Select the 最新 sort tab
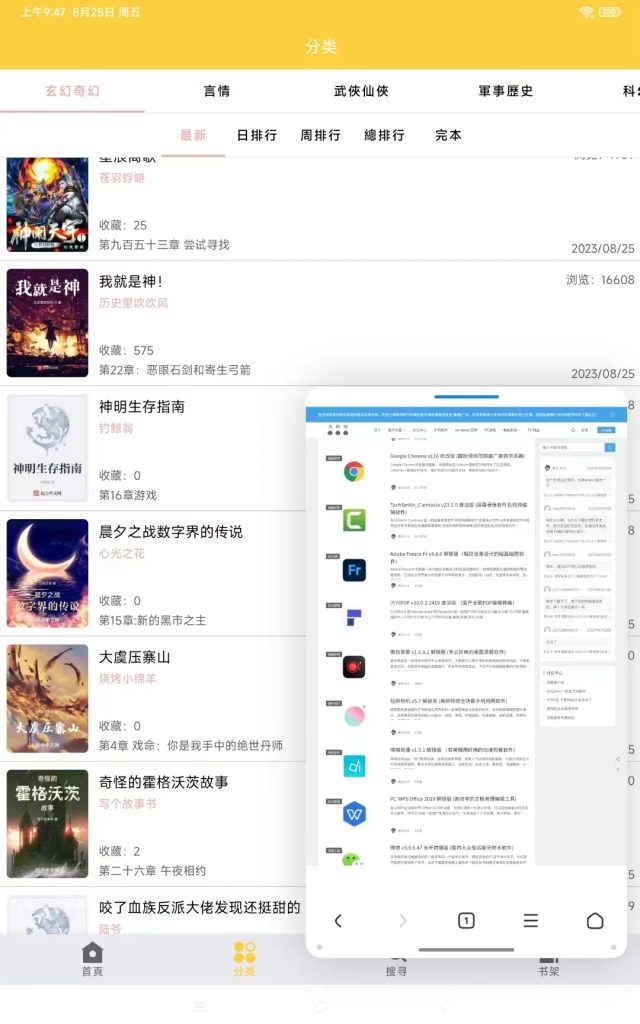Image resolution: width=640 pixels, height=1024 pixels. (x=193, y=135)
